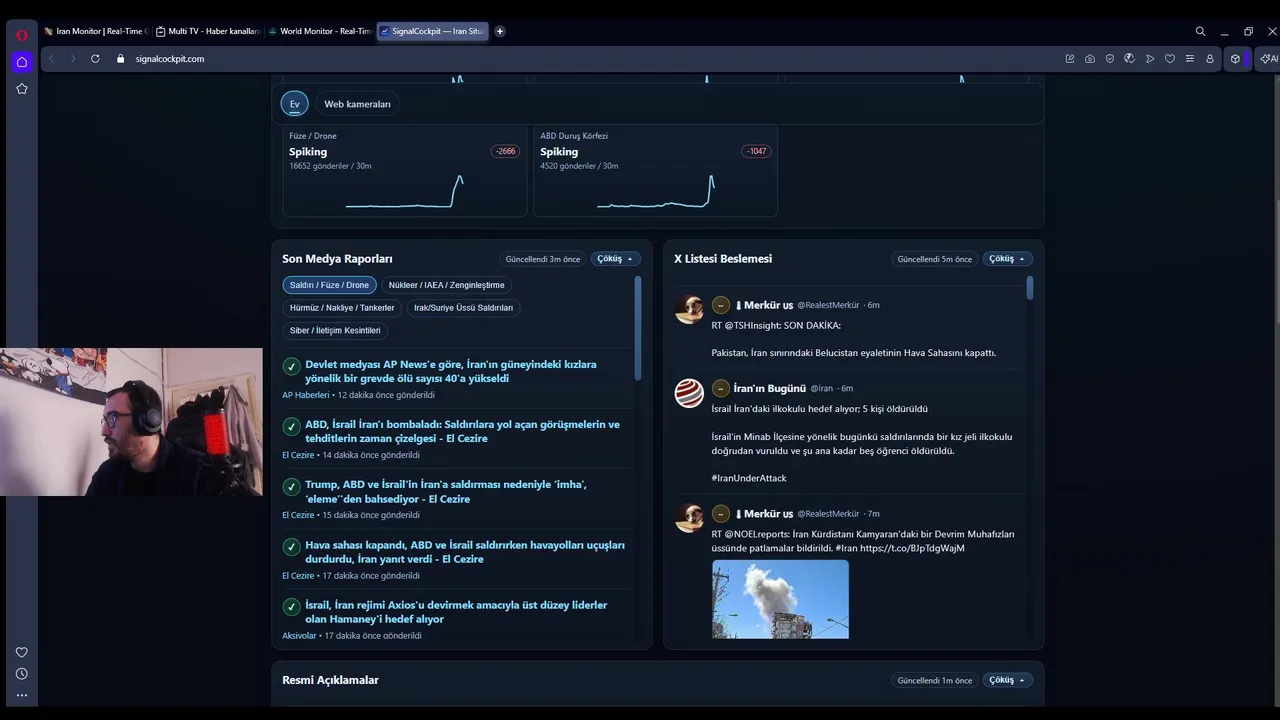Toggle the Irak/Suriye Üssü Saldırıları filter
This screenshot has height=720, width=1280.
click(463, 308)
